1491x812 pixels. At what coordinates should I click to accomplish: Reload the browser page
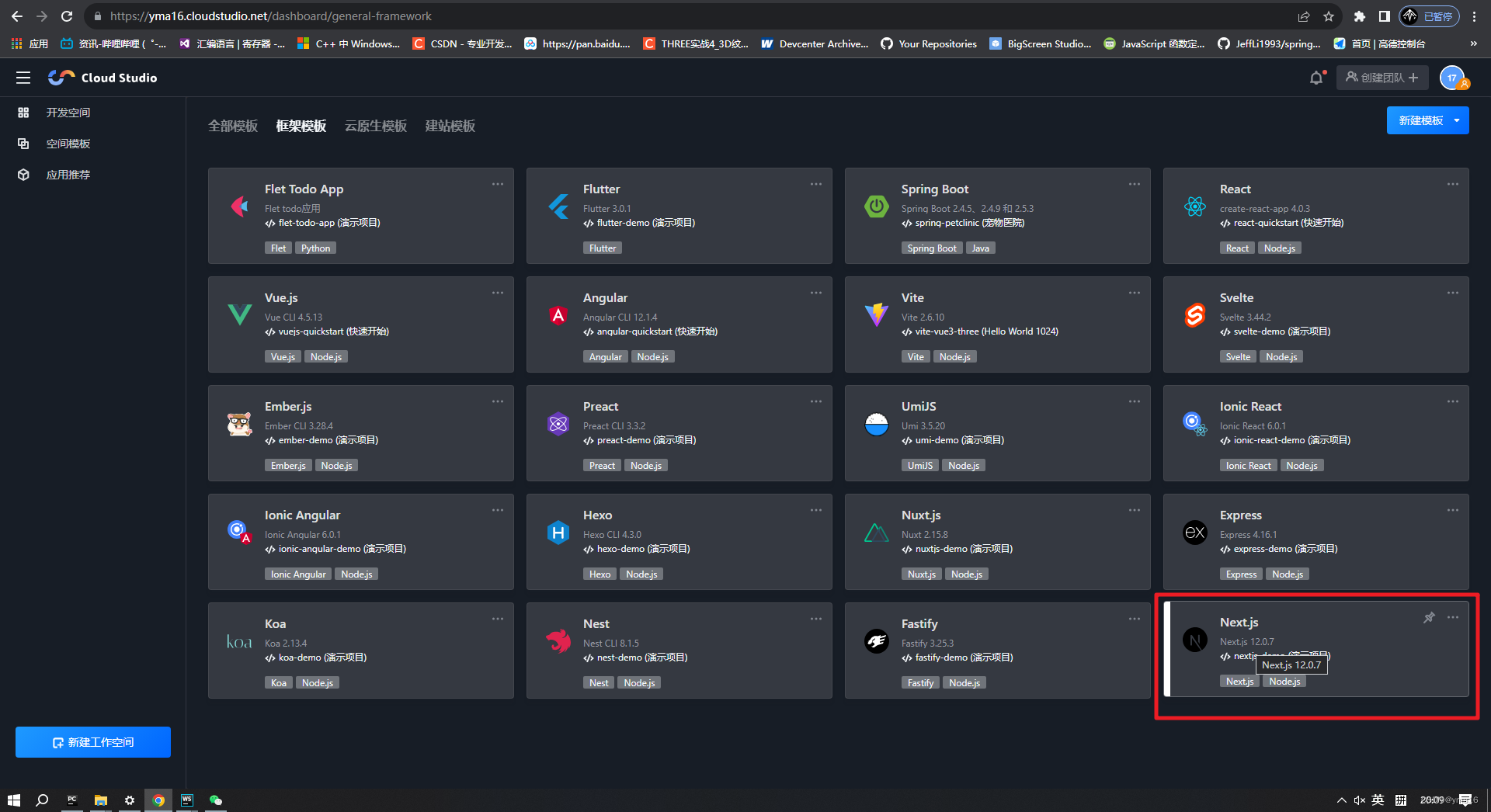pyautogui.click(x=67, y=16)
